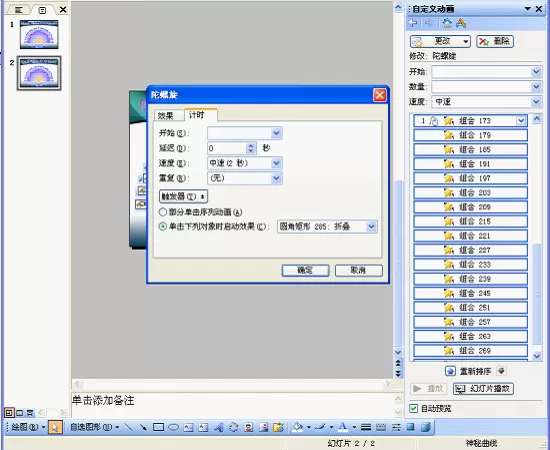The image size is (550, 450).
Task: Click the 延迟 seconds input field
Action: tap(227, 148)
